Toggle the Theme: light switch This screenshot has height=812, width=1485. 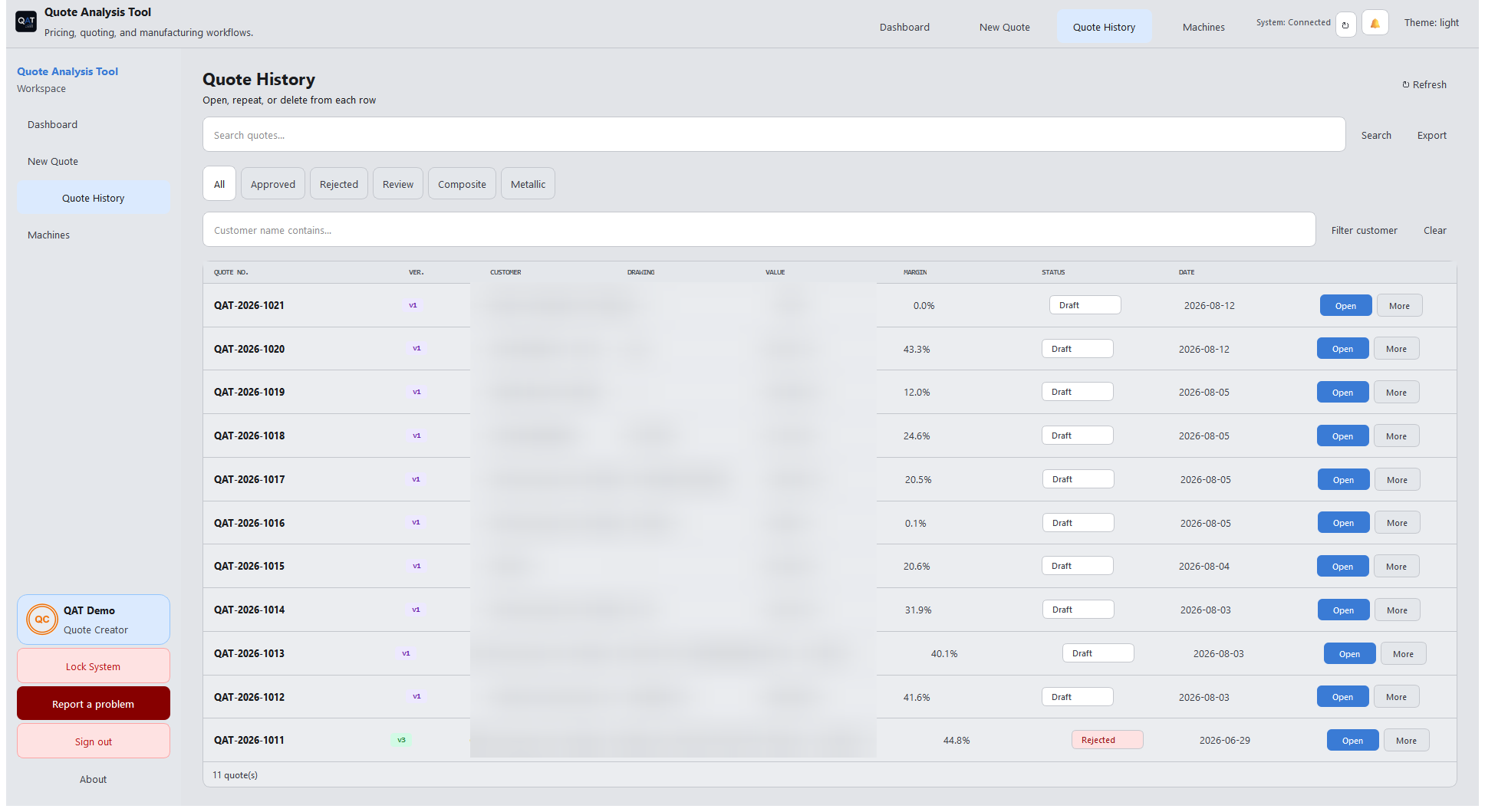click(1431, 23)
